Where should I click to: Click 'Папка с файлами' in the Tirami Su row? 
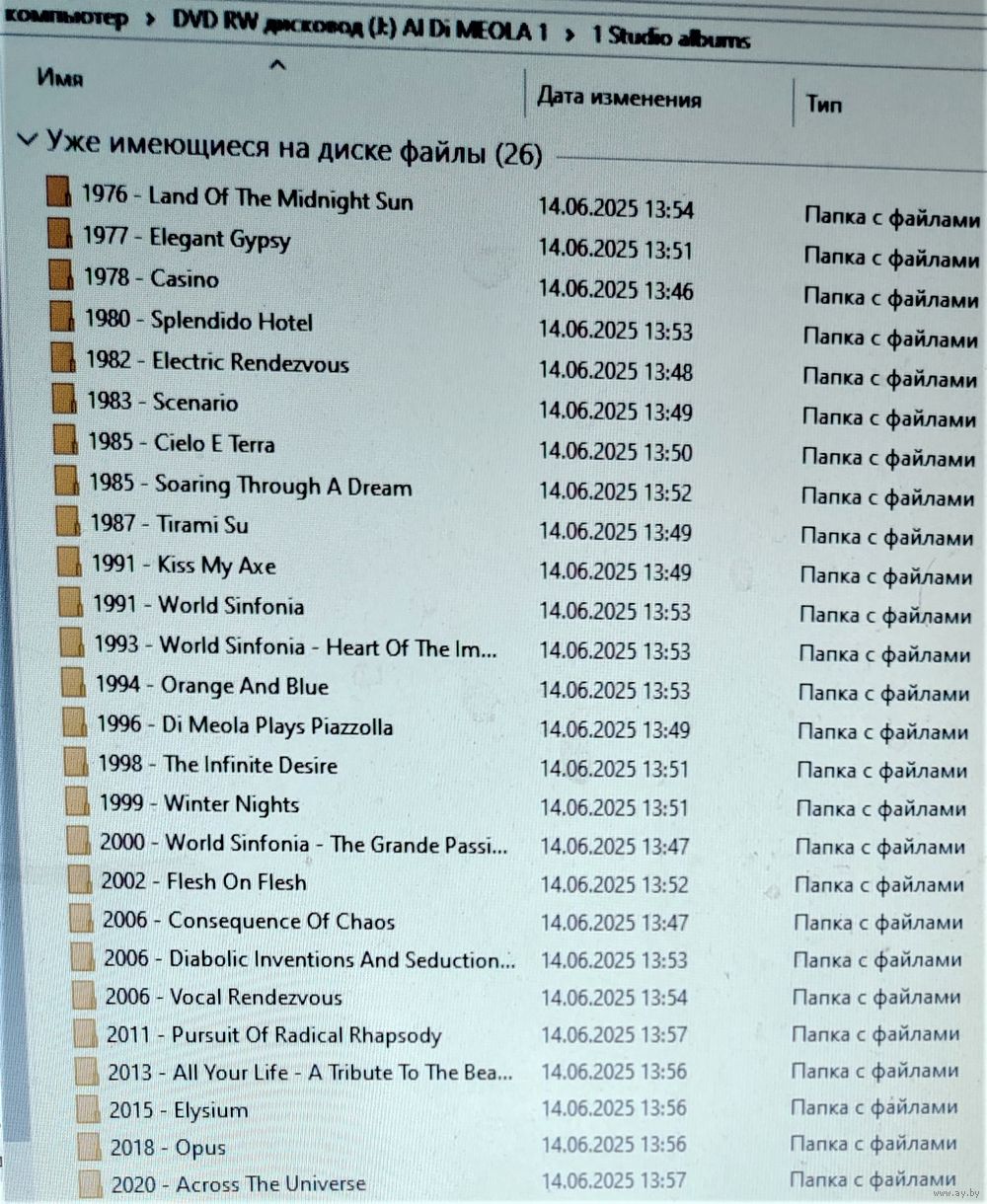coord(887,537)
